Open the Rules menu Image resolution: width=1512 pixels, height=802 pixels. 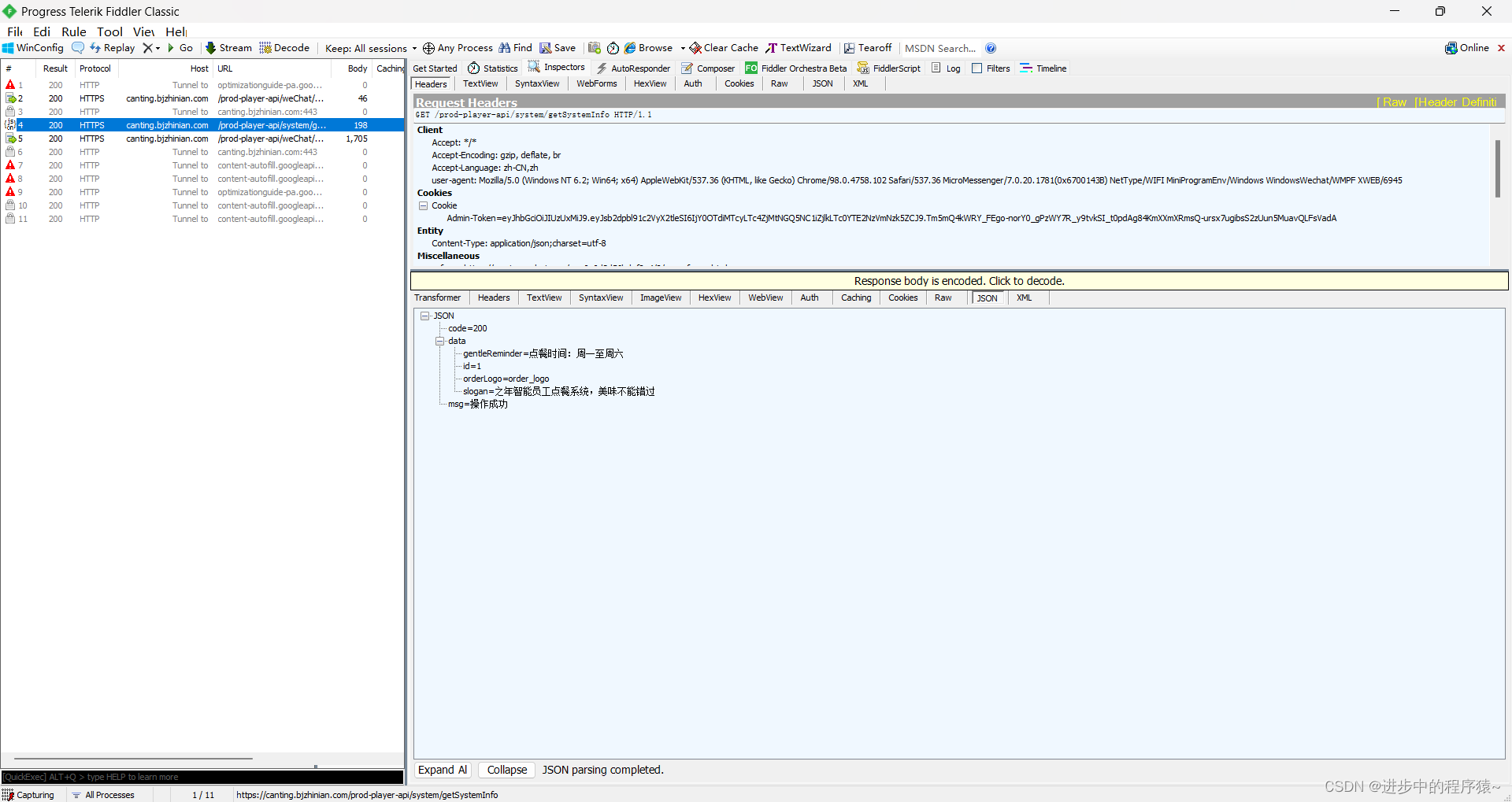coord(74,31)
